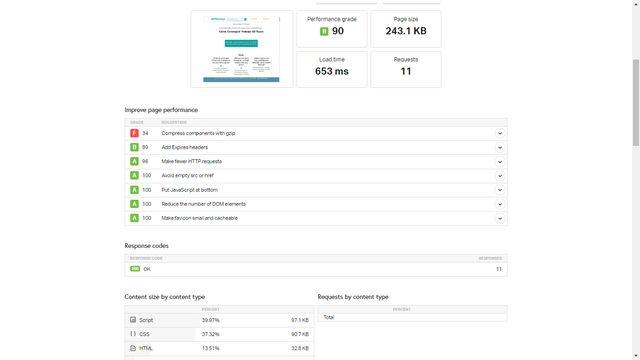
Task: Expand the Compress components with gzip row
Action: pos(500,133)
